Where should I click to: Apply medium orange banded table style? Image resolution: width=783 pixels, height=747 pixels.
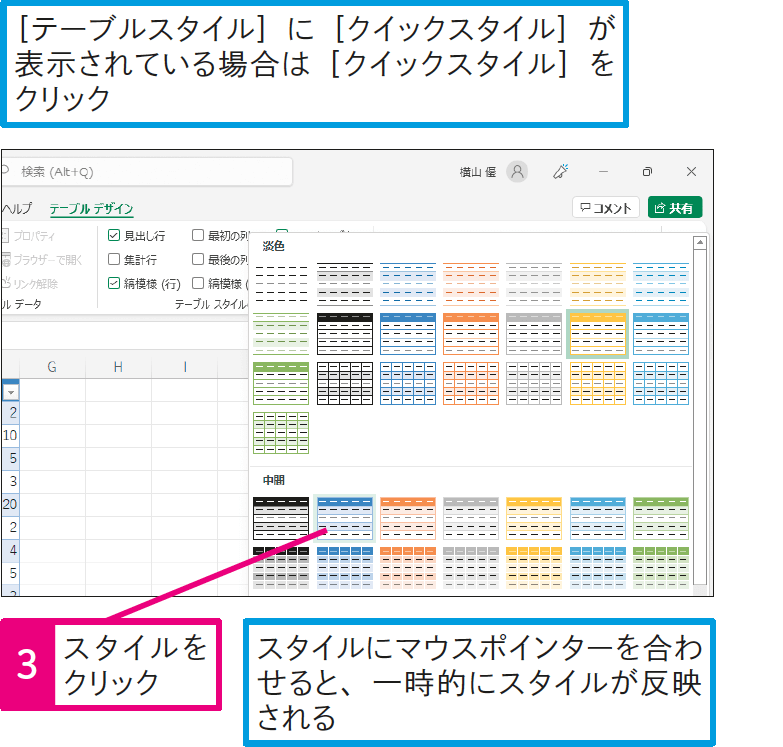pyautogui.click(x=408, y=518)
